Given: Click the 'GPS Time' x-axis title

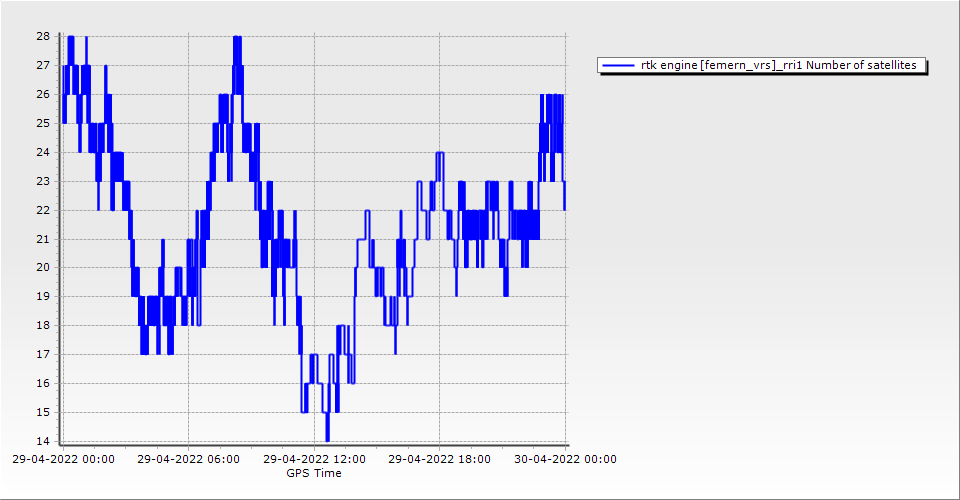Looking at the screenshot, I should pyautogui.click(x=314, y=473).
